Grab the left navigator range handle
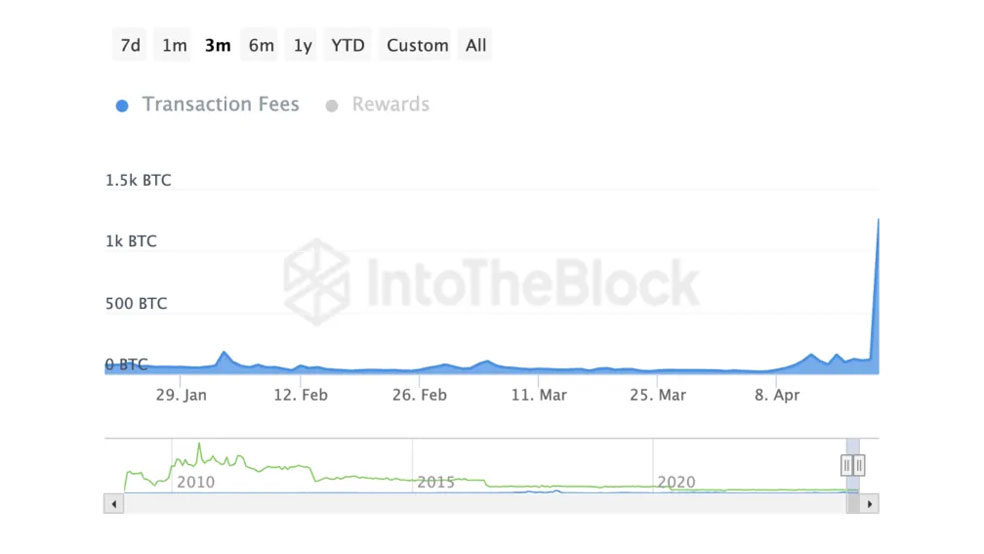 point(847,465)
